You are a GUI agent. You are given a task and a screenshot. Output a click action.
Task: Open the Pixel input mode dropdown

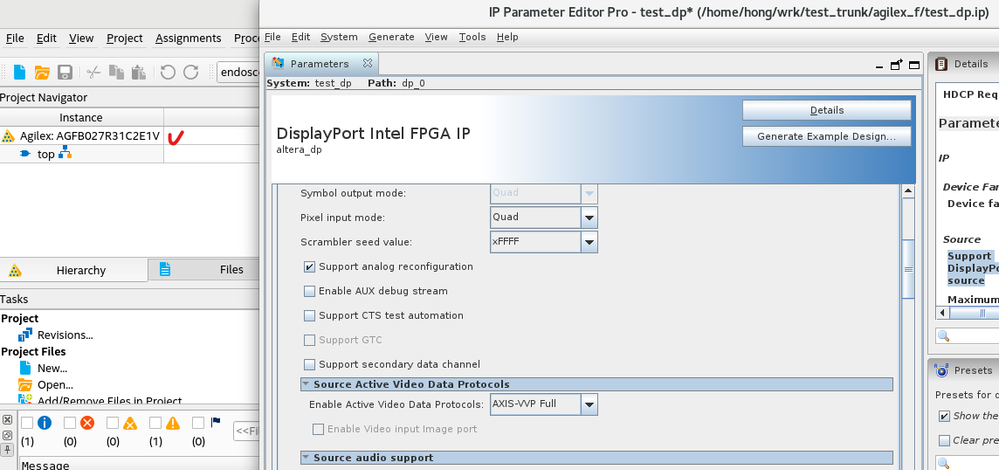tap(589, 217)
